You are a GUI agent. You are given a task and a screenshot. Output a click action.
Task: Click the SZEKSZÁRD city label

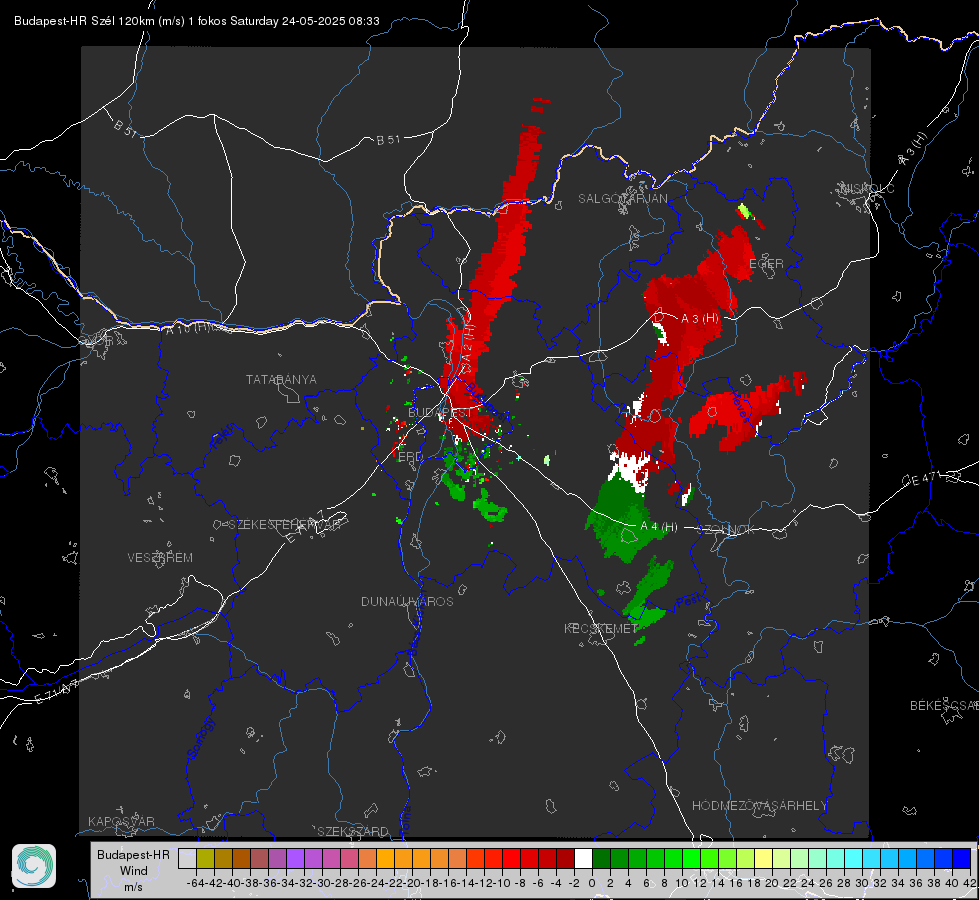[353, 831]
